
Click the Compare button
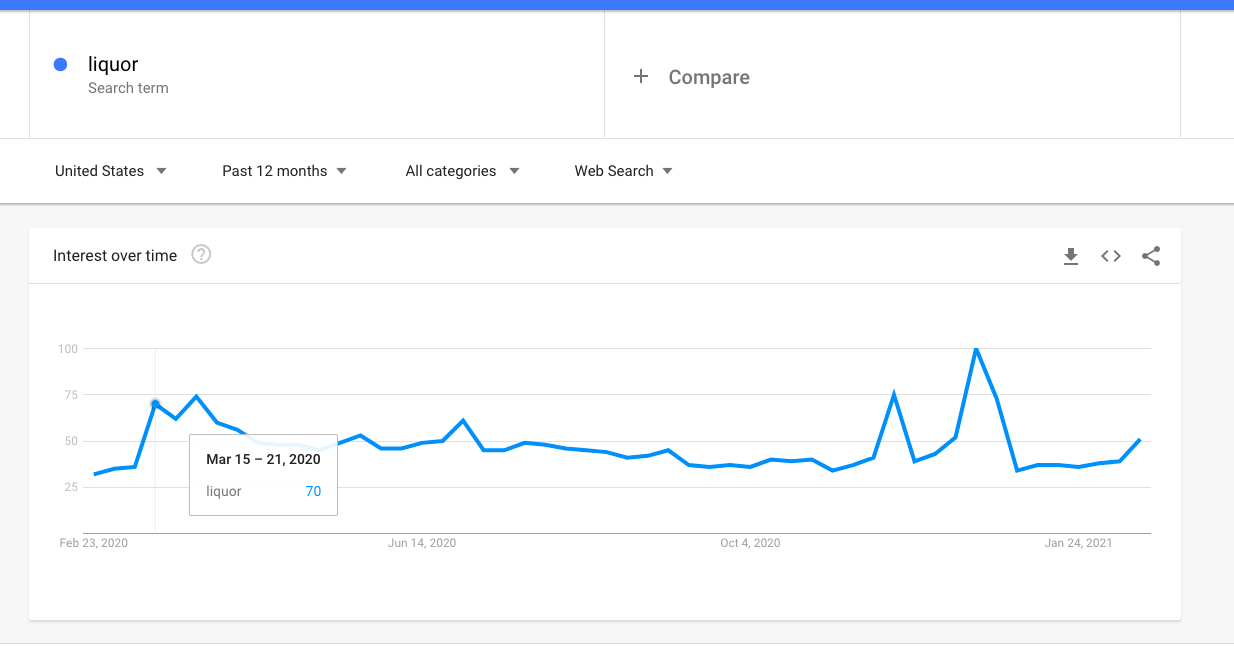(708, 77)
